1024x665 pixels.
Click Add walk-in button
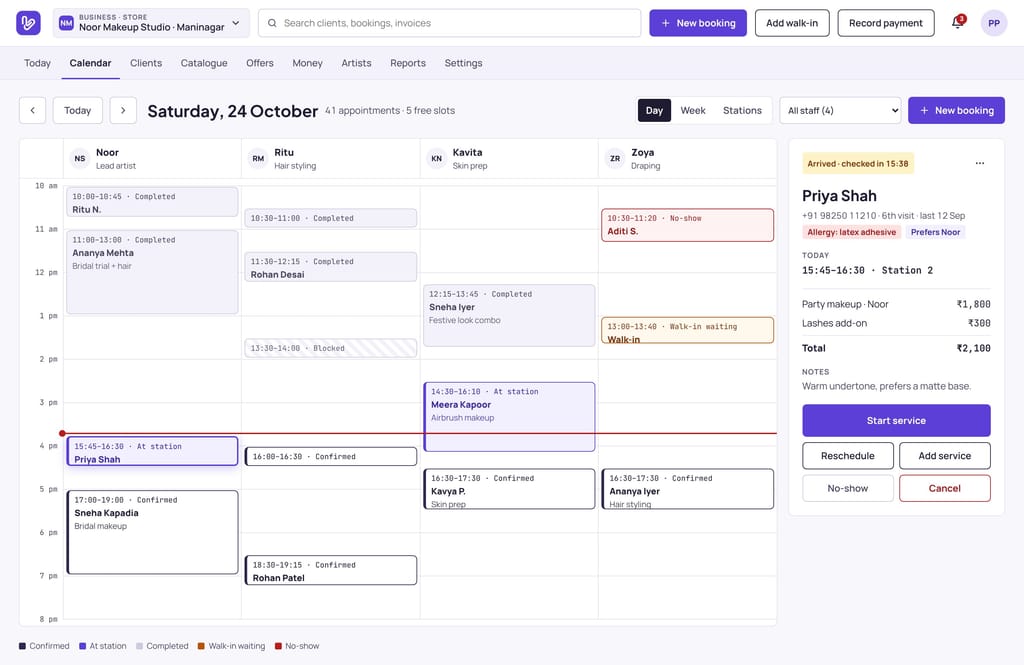792,23
